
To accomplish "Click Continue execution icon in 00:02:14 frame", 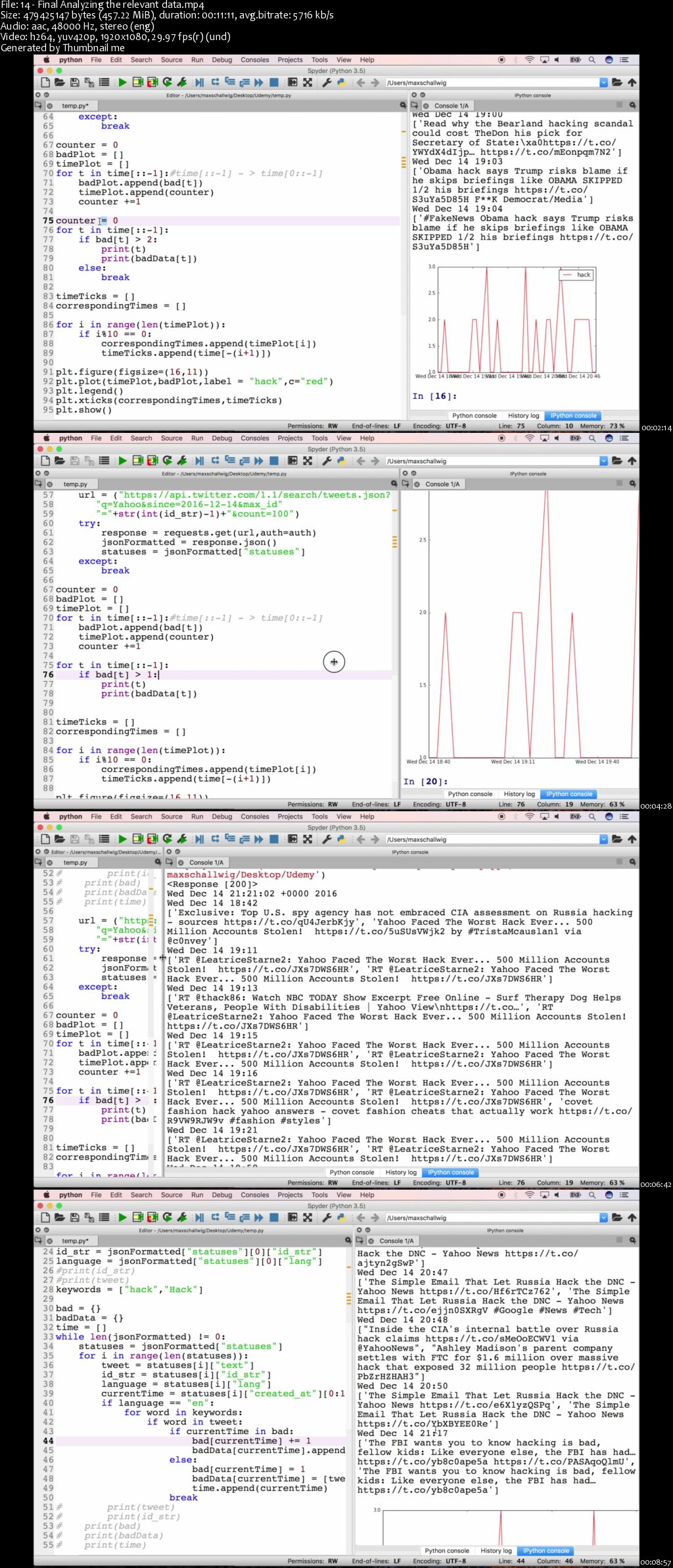I will pyautogui.click(x=259, y=83).
